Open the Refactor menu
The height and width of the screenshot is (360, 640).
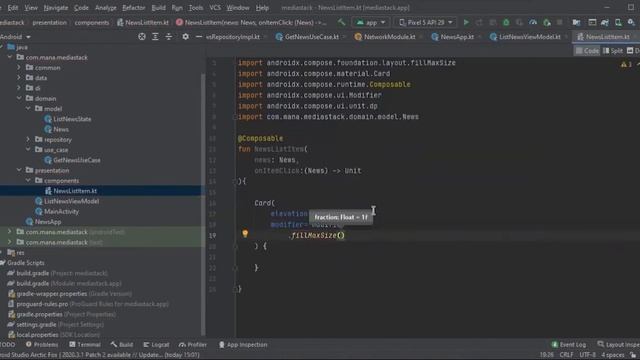point(133,7)
